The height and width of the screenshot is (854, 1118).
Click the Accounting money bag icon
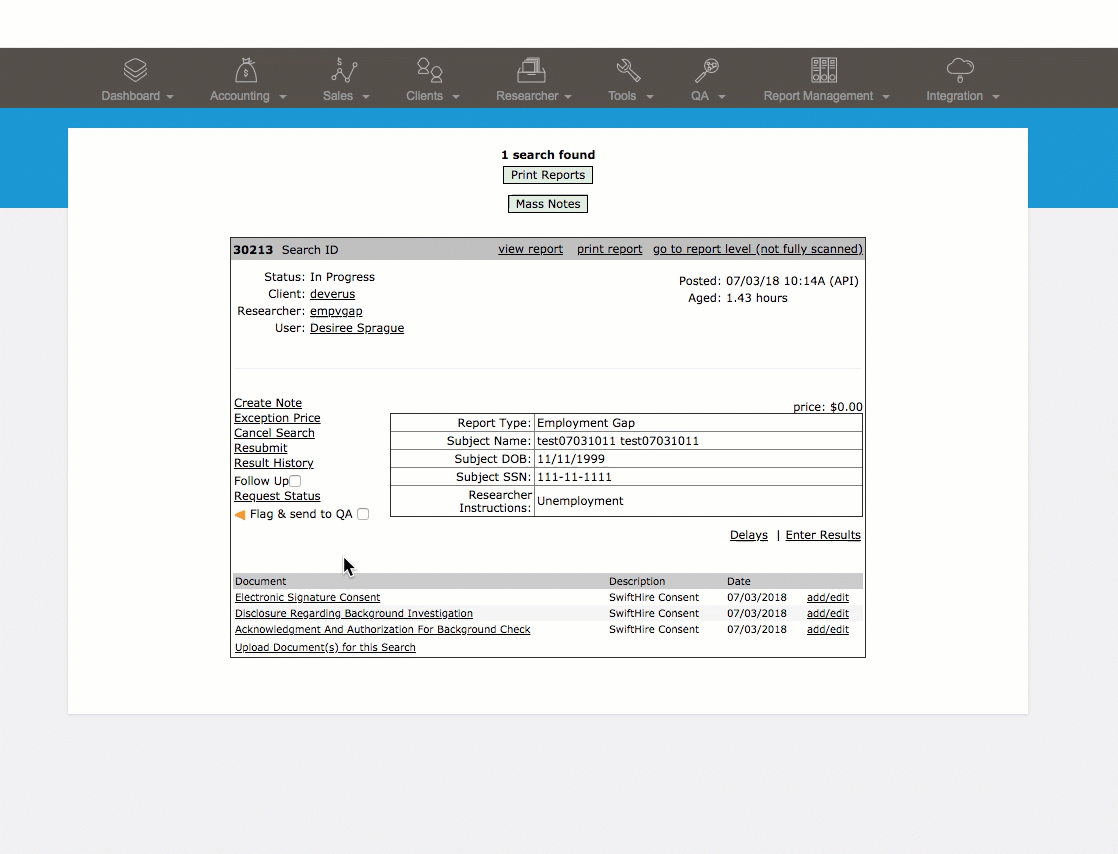tap(246, 70)
